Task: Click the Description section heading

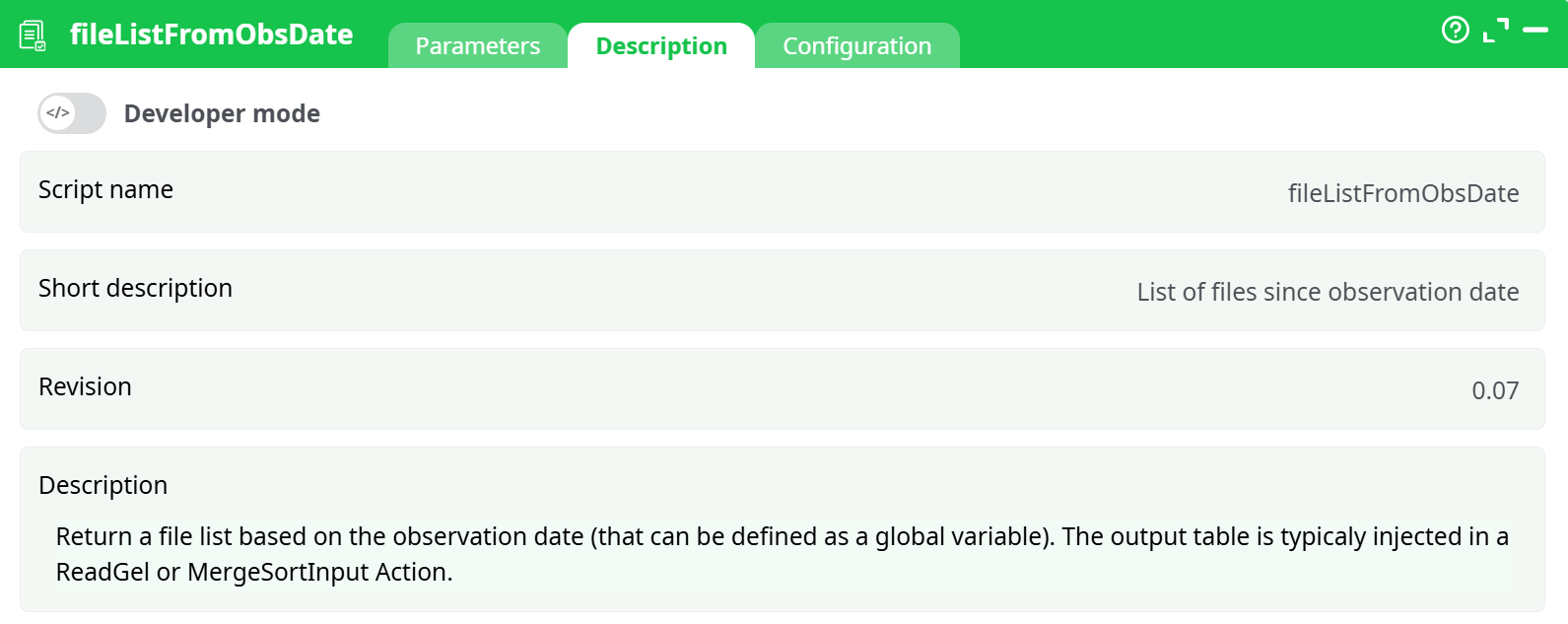Action: [x=102, y=485]
